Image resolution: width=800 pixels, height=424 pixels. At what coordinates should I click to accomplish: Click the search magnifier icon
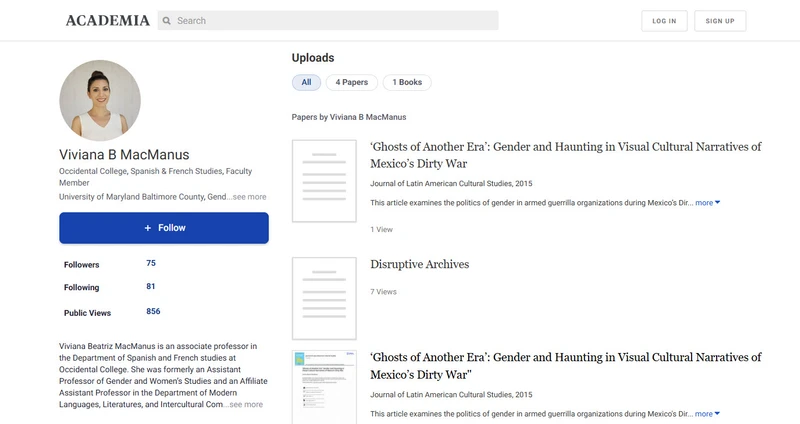click(x=167, y=21)
